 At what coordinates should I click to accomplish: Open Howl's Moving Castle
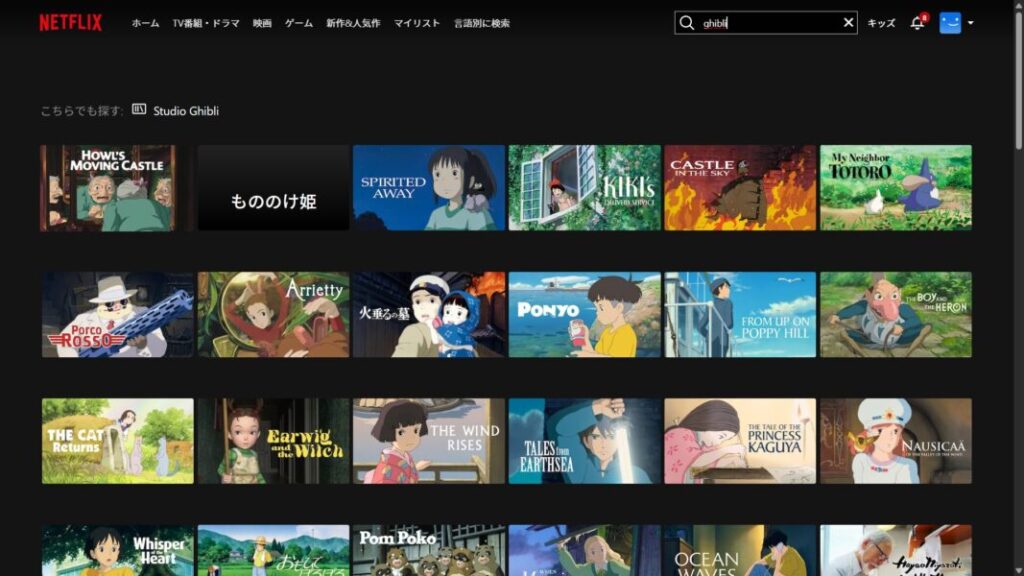[x=118, y=188]
